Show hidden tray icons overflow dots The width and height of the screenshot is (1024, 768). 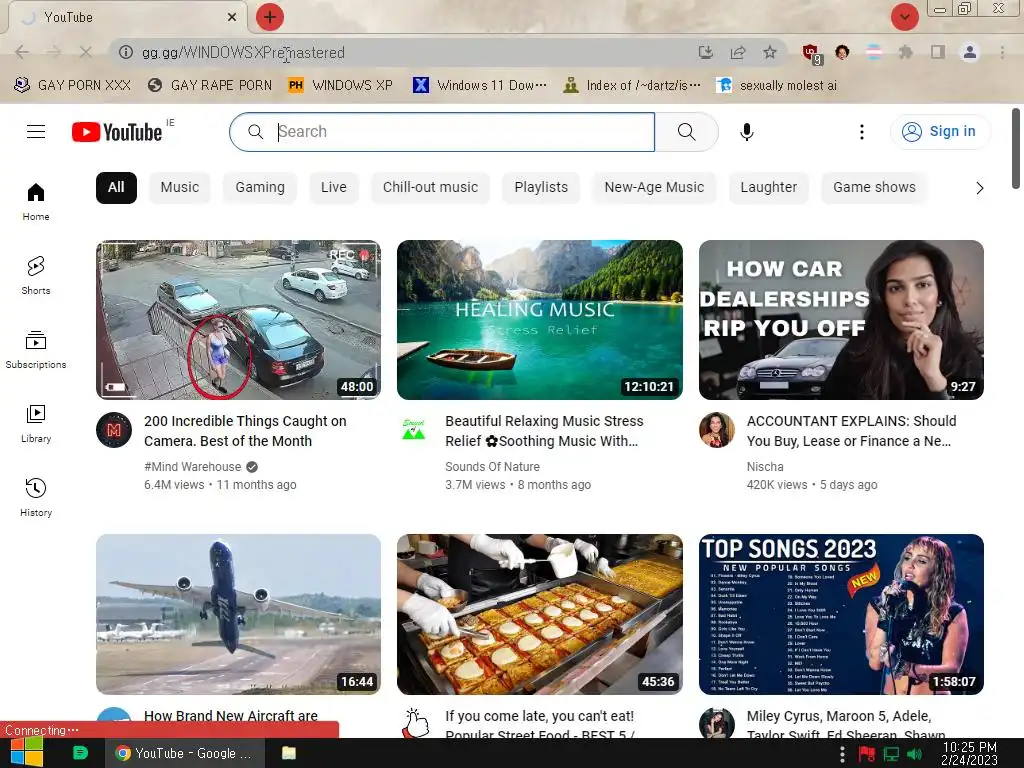coord(842,754)
